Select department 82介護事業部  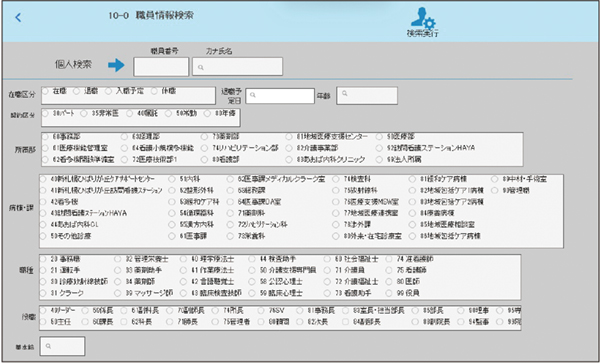point(289,148)
